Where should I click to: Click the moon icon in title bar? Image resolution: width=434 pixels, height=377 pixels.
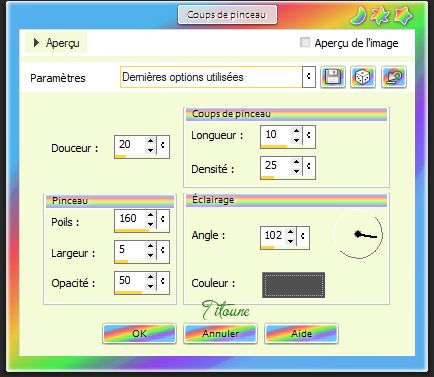[359, 16]
